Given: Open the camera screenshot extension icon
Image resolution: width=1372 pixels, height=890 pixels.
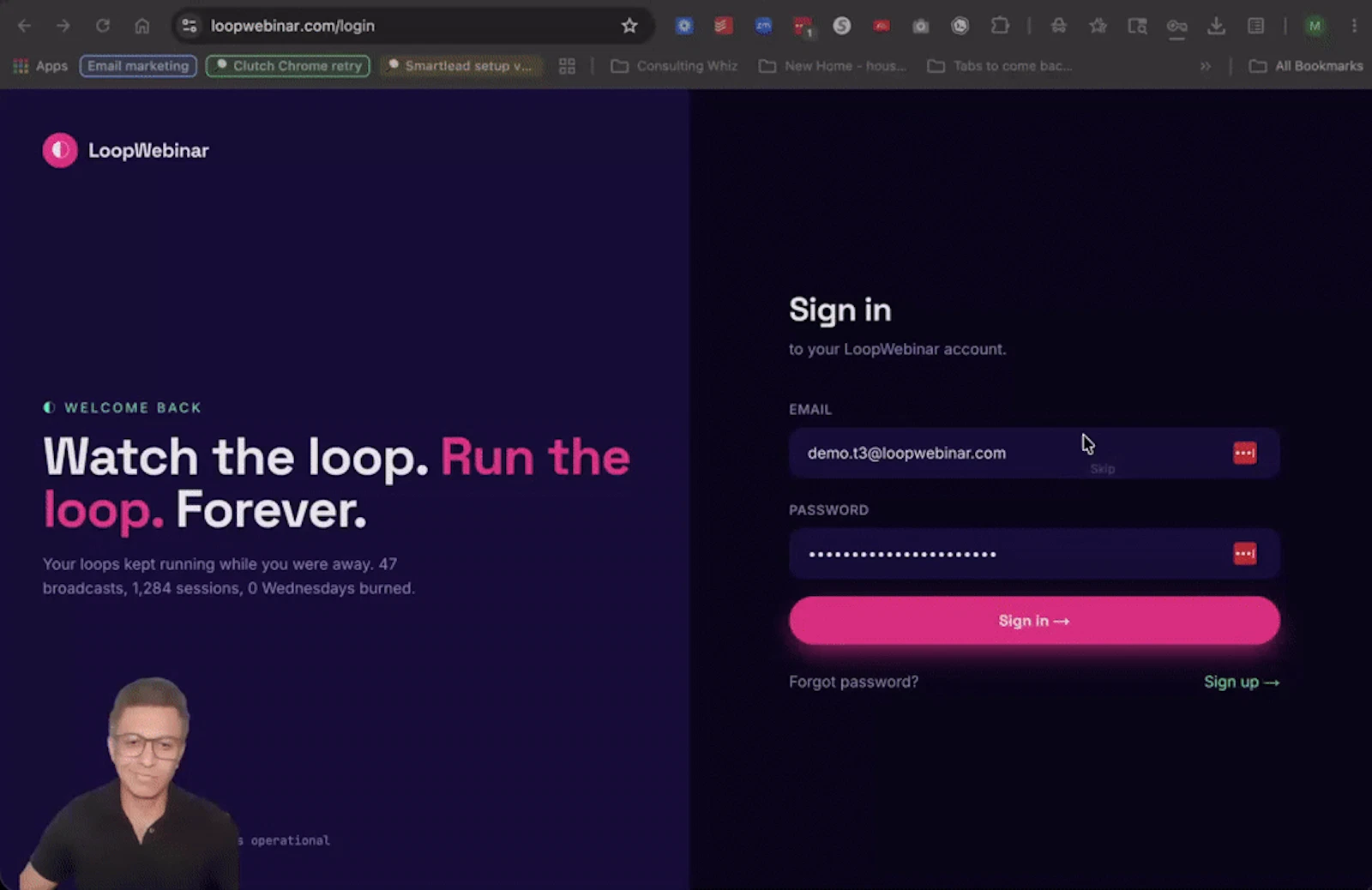Looking at the screenshot, I should point(921,26).
